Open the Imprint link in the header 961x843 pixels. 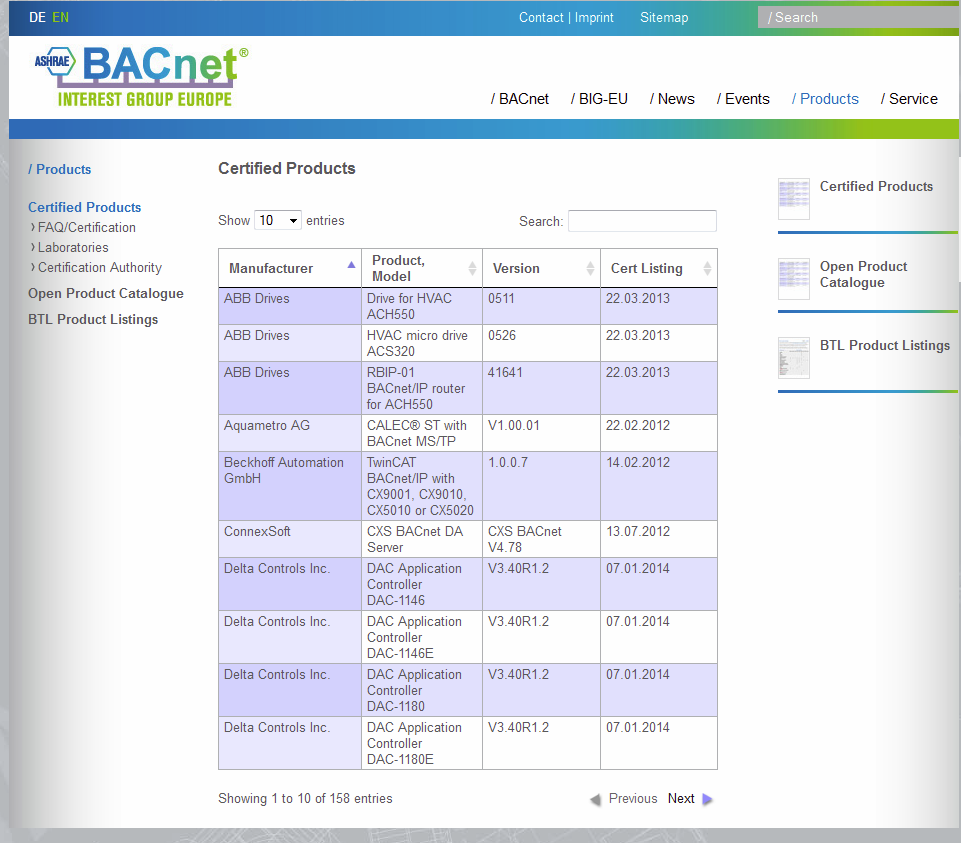tap(594, 17)
